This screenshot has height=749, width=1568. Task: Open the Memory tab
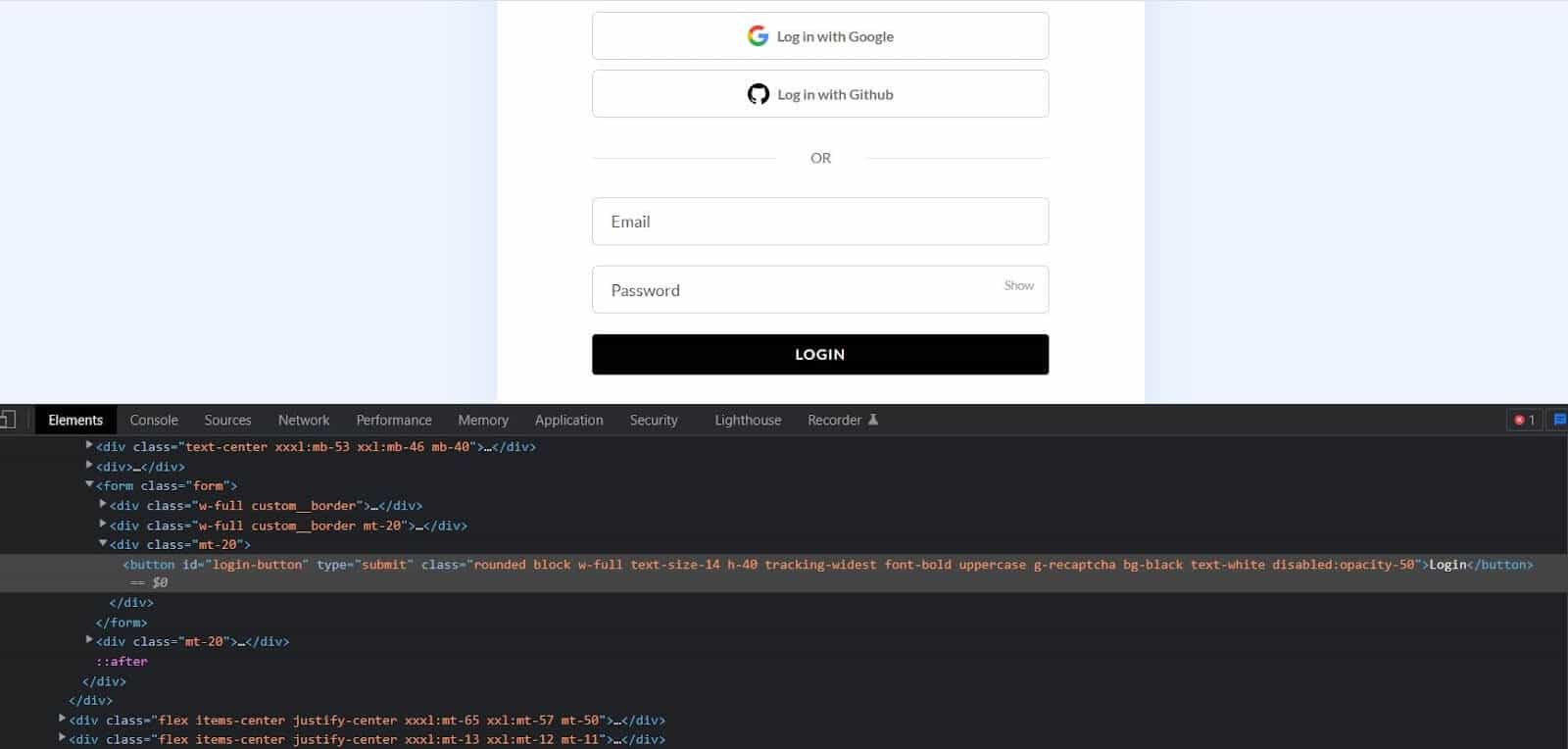483,420
